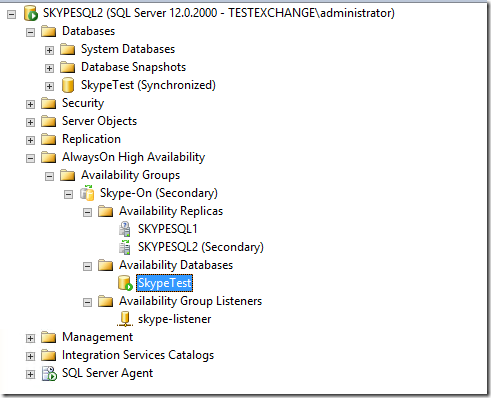Select the SKYPESQL2 (Secondary) replica label

click(201, 247)
